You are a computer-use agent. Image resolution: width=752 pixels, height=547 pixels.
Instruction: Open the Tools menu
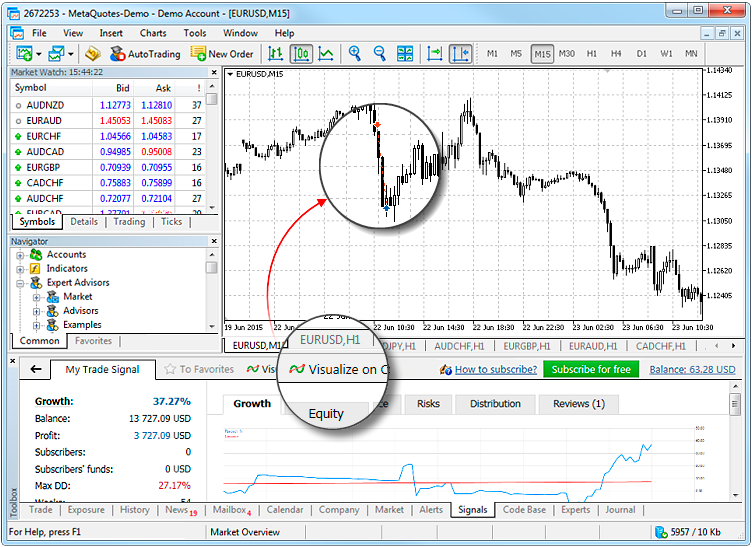(195, 33)
